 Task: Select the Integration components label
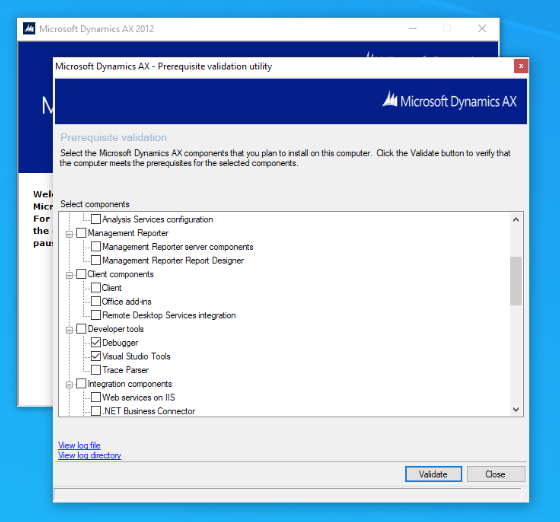130,383
